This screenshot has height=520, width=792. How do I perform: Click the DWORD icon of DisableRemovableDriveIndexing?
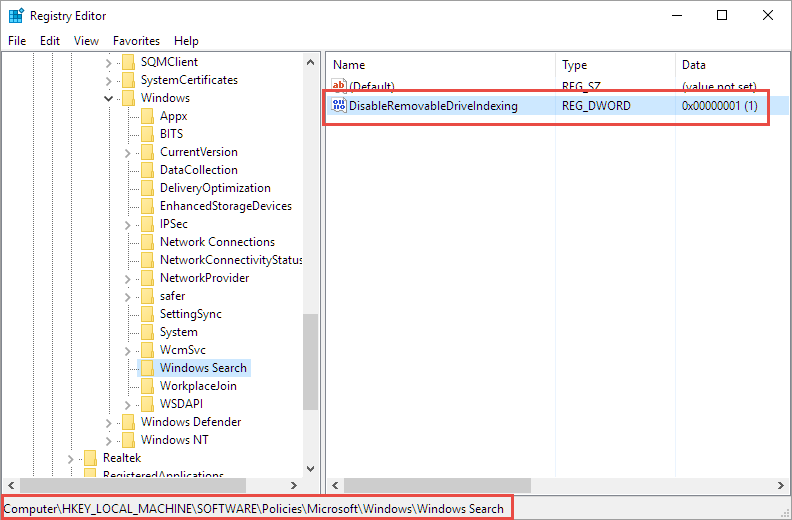tap(339, 105)
